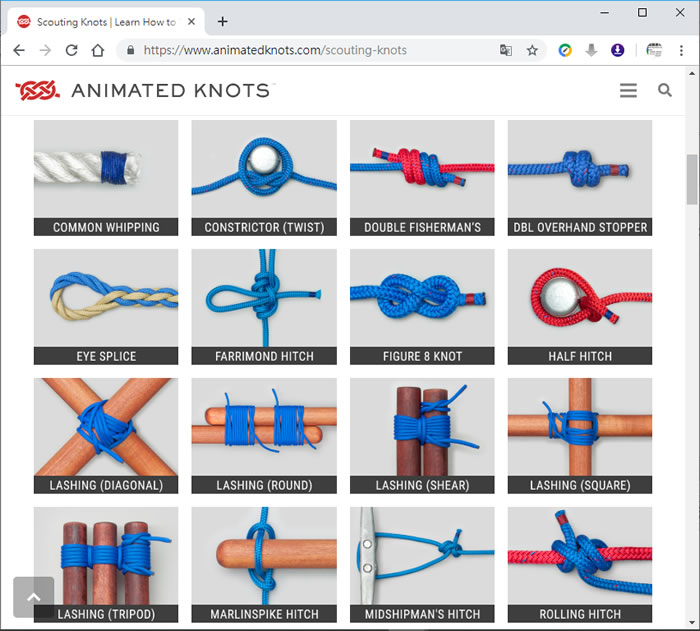Click the Animated Knots logo
This screenshot has width=700, height=631.
pos(142,91)
